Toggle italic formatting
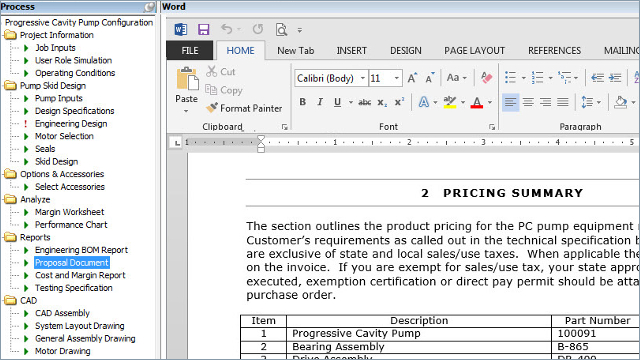Viewport: 640px width, 360px height. click(320, 102)
